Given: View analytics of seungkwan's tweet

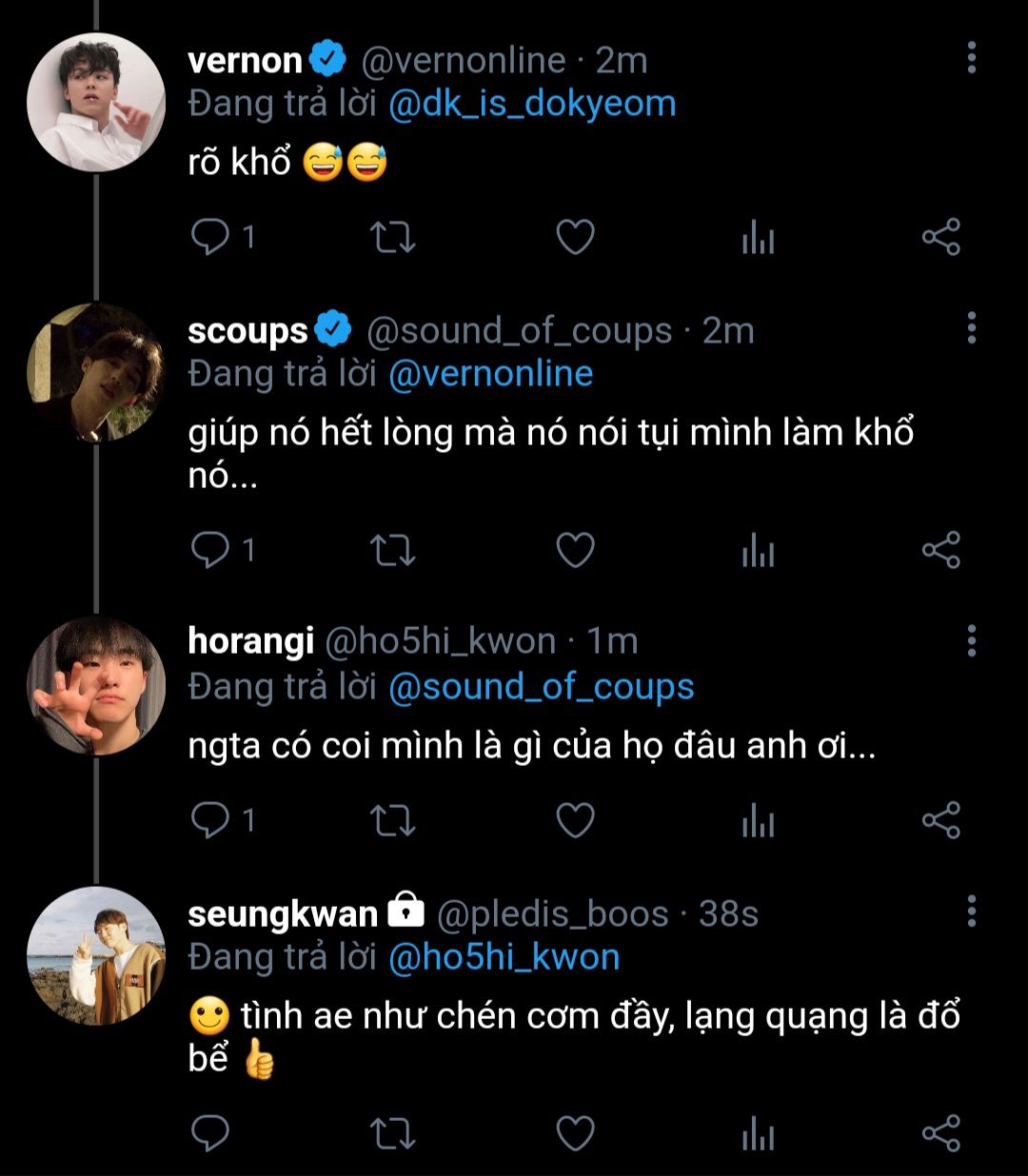Looking at the screenshot, I should tap(758, 1133).
